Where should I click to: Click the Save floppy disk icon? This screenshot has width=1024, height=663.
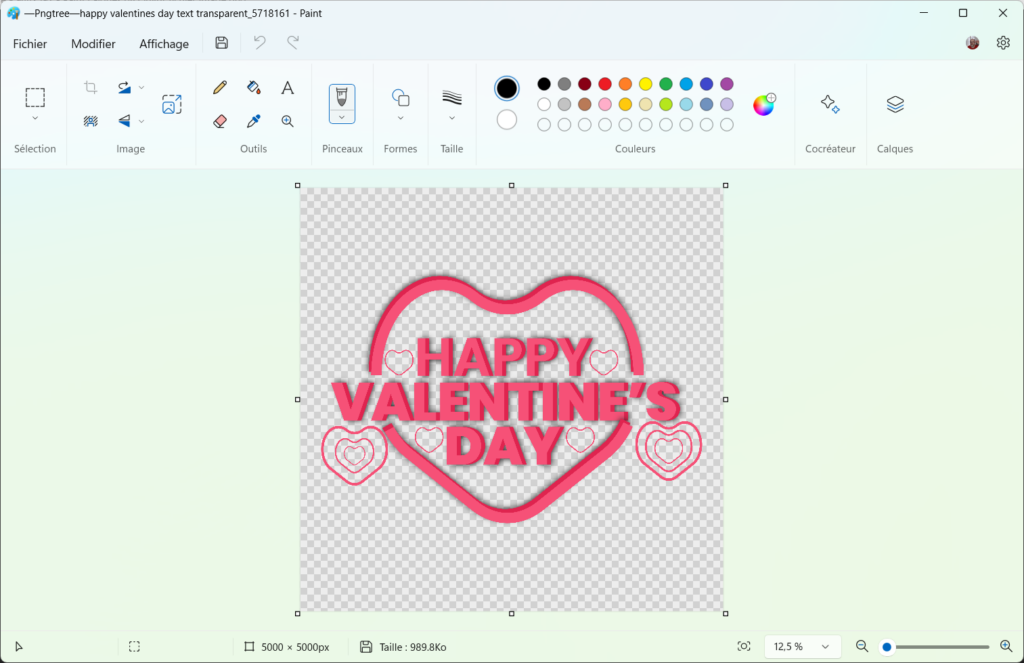tap(222, 43)
